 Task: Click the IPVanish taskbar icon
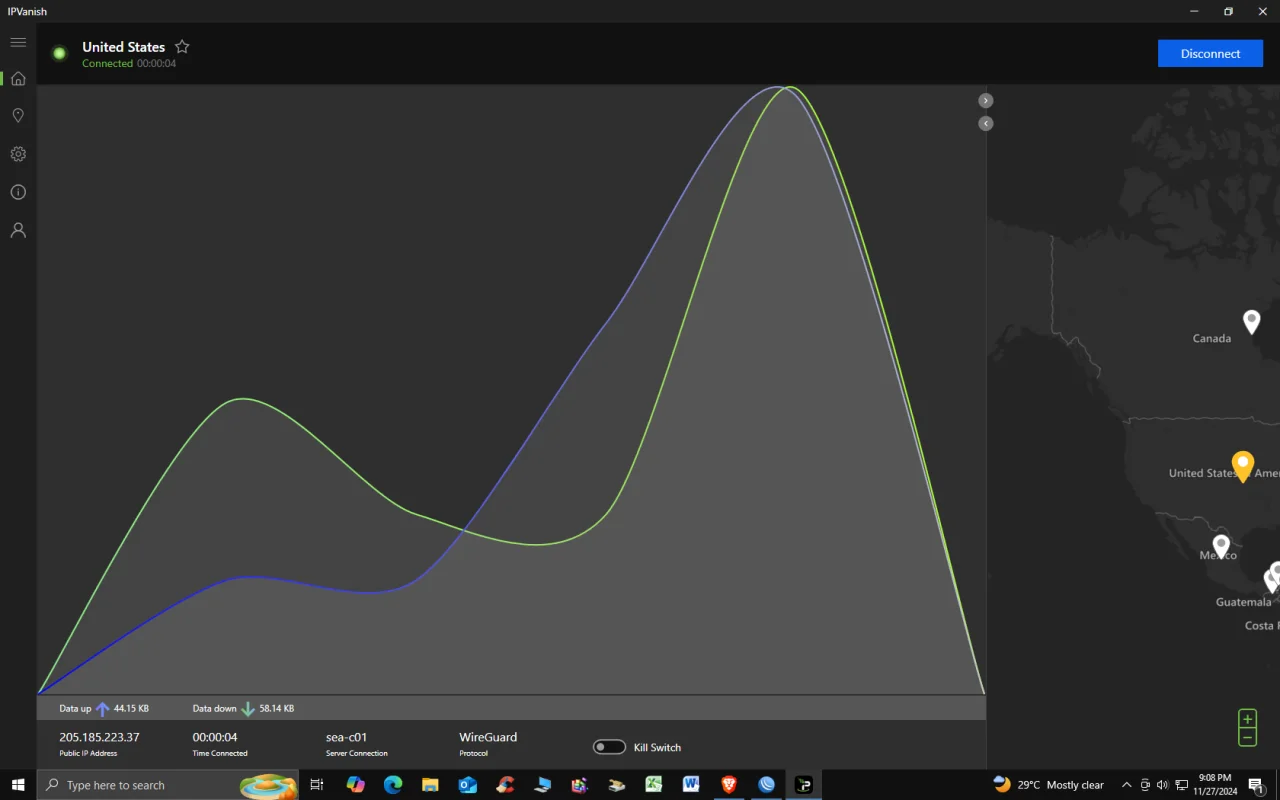(803, 785)
